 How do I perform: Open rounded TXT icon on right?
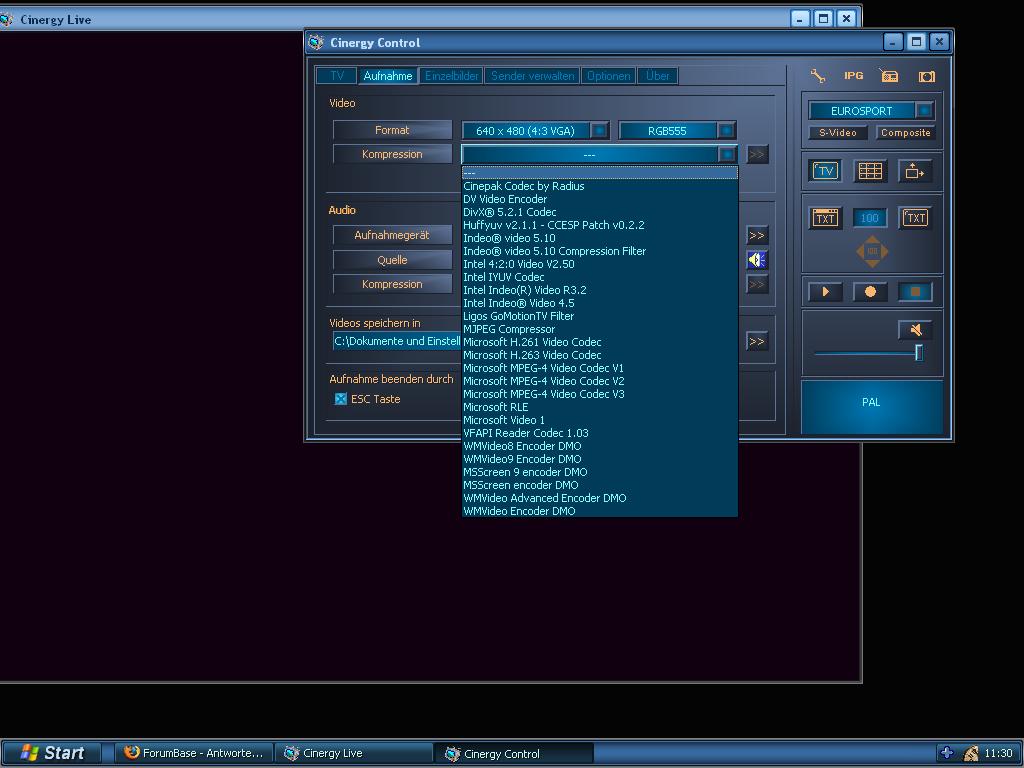coord(915,217)
